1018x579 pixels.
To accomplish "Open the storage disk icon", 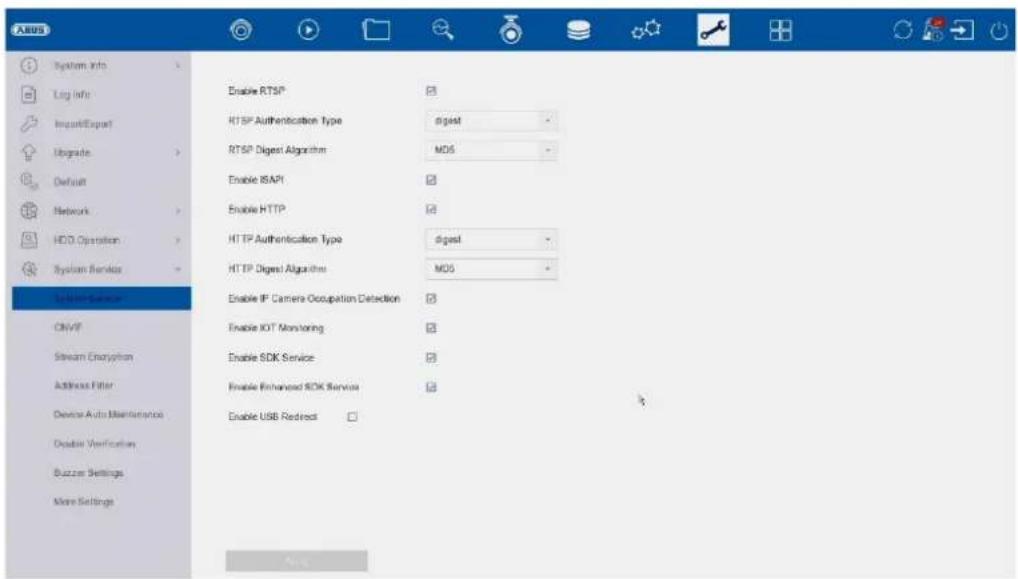I will click(578, 30).
